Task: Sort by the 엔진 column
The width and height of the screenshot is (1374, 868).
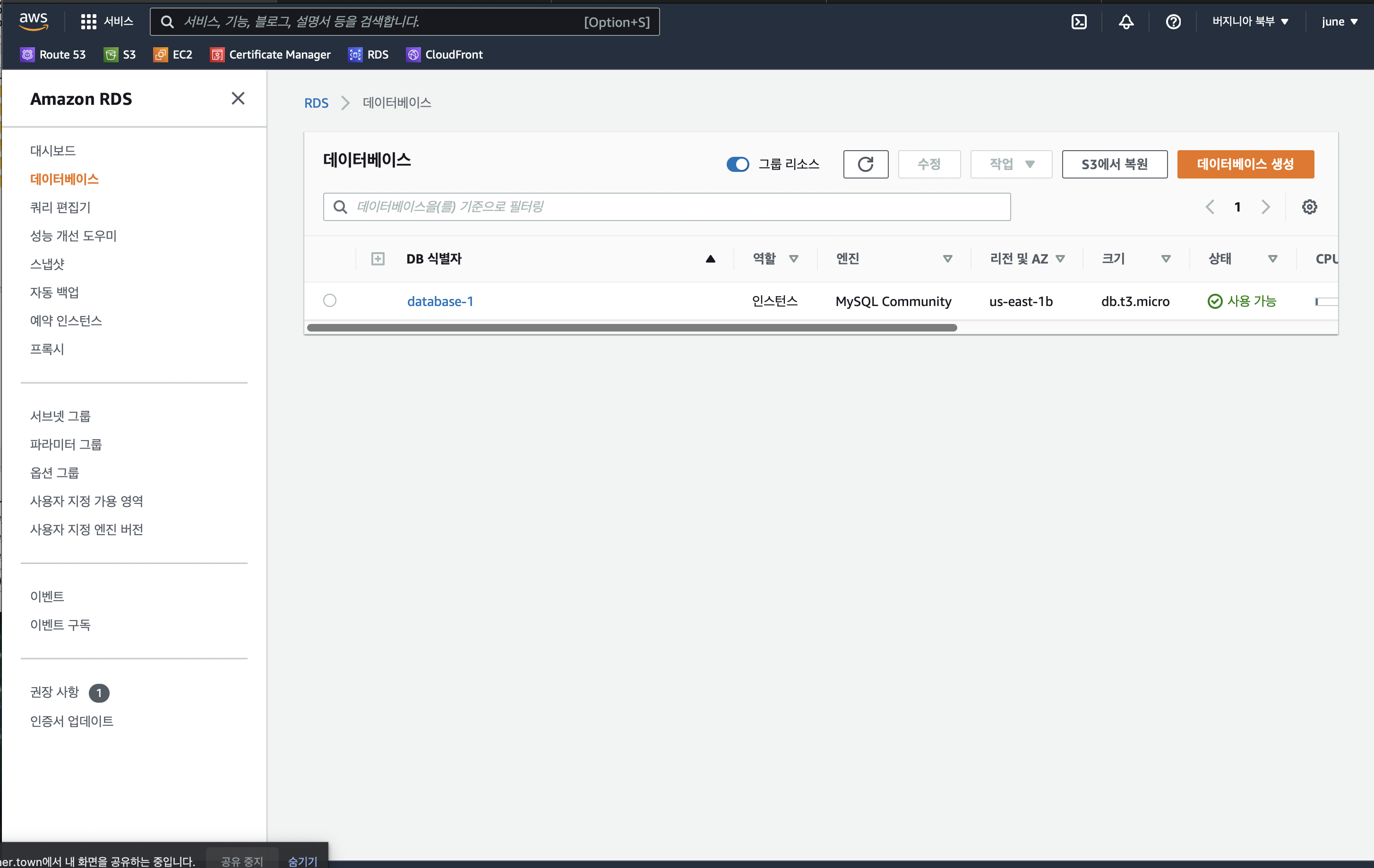Action: [x=947, y=259]
